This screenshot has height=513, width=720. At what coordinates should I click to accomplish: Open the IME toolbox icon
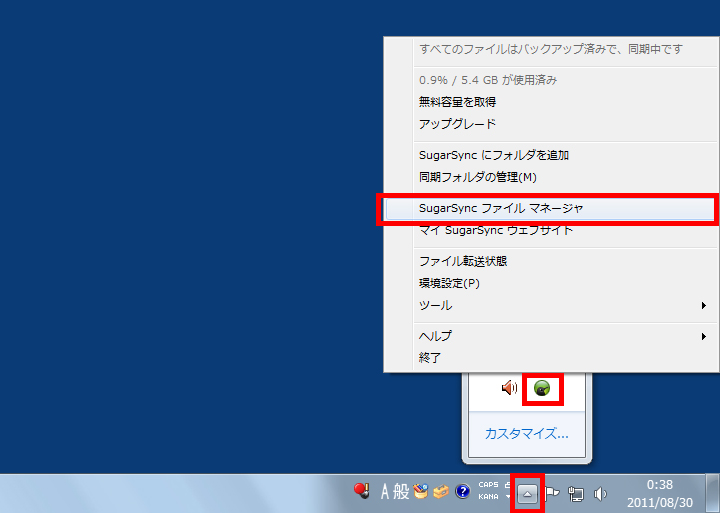(x=440, y=492)
